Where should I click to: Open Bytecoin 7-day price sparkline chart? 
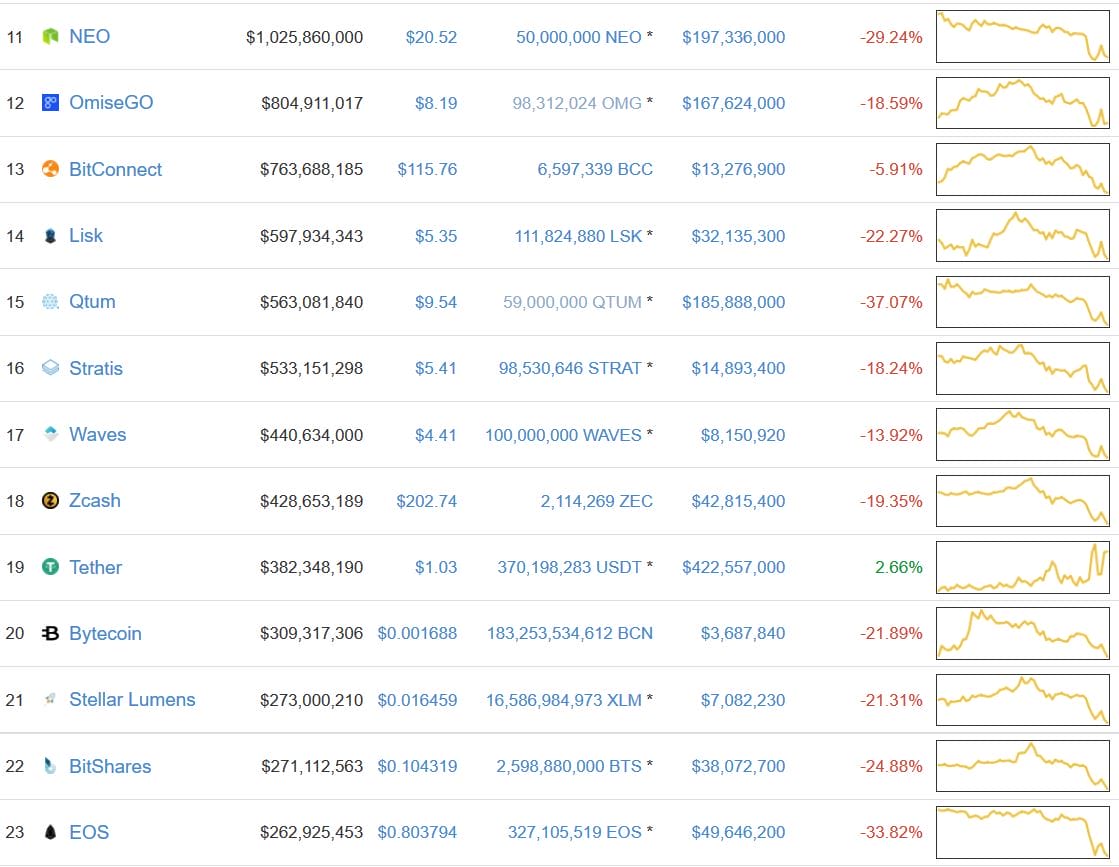point(1022,633)
